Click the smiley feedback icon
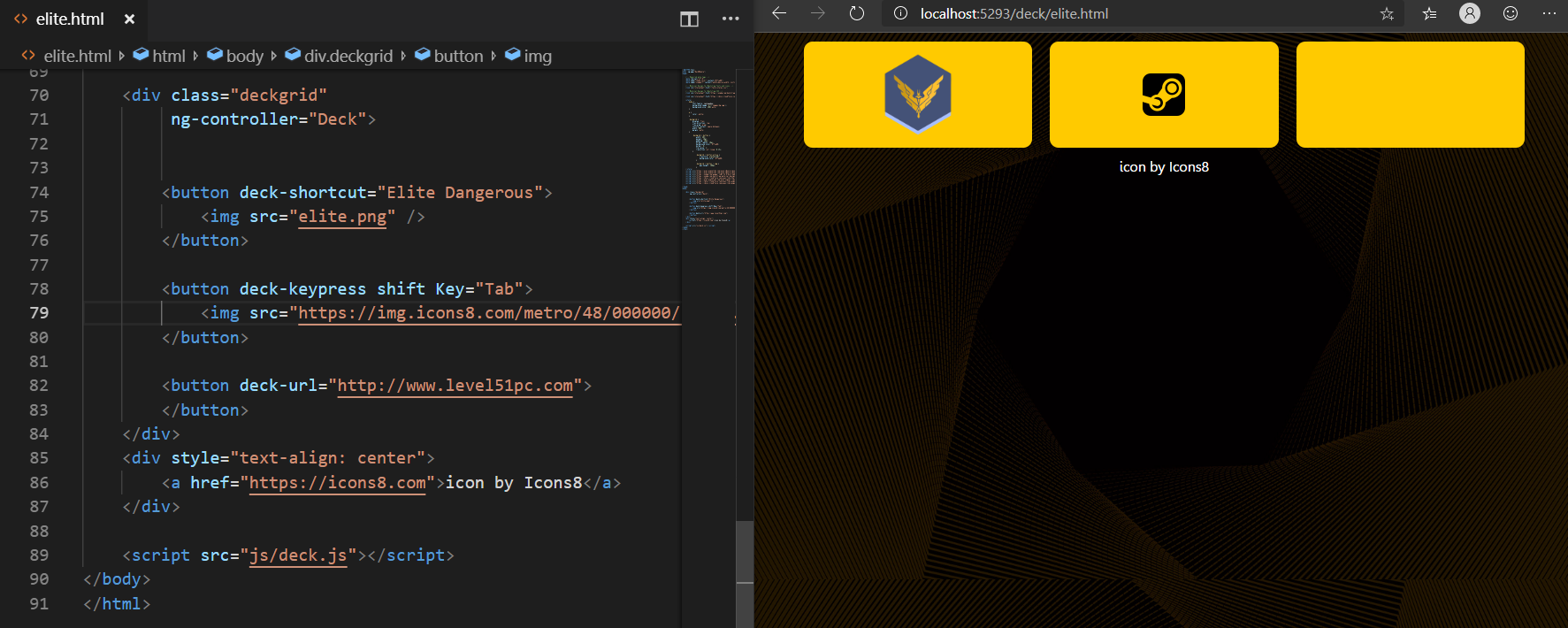 click(x=1511, y=13)
